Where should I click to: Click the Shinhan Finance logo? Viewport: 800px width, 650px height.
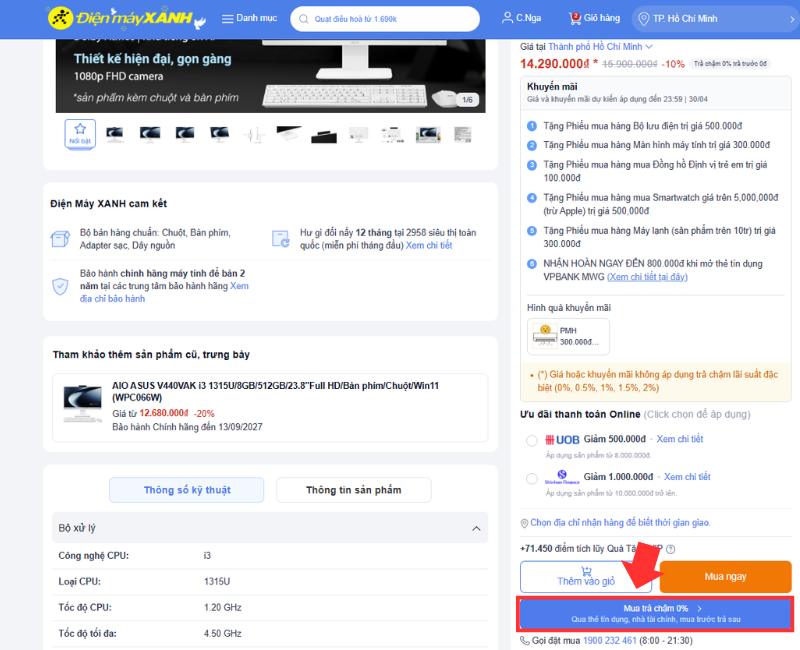tap(562, 477)
